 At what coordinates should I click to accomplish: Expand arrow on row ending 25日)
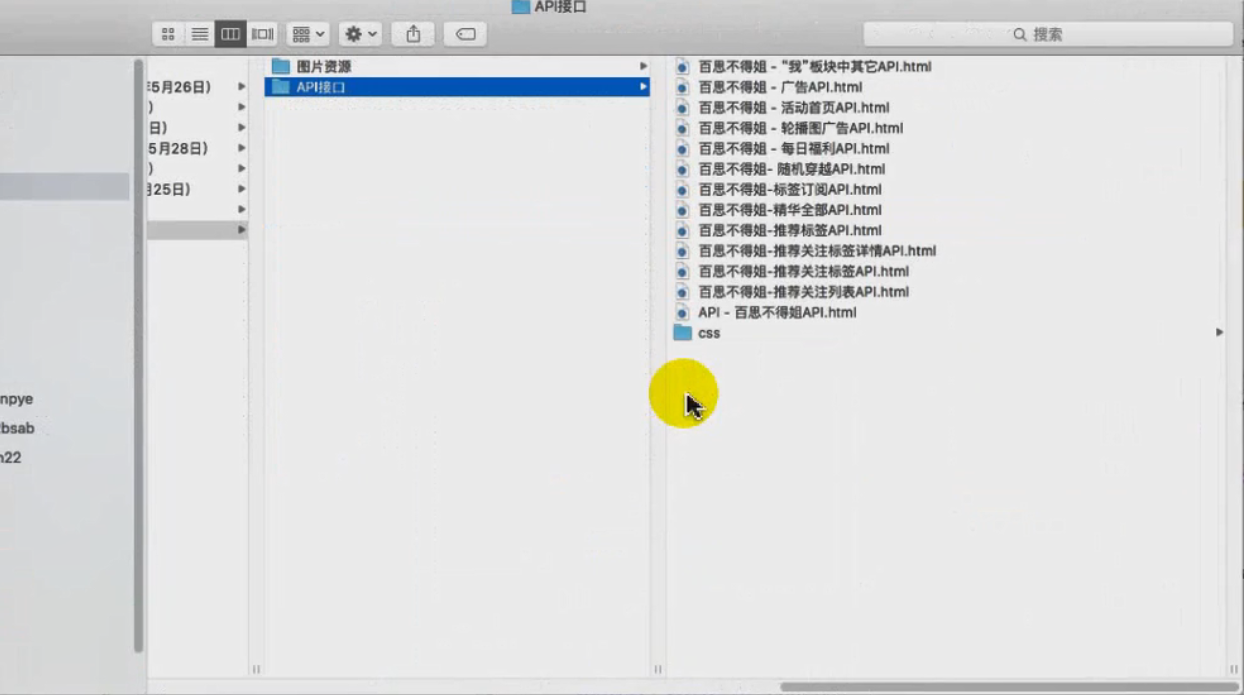(x=241, y=189)
